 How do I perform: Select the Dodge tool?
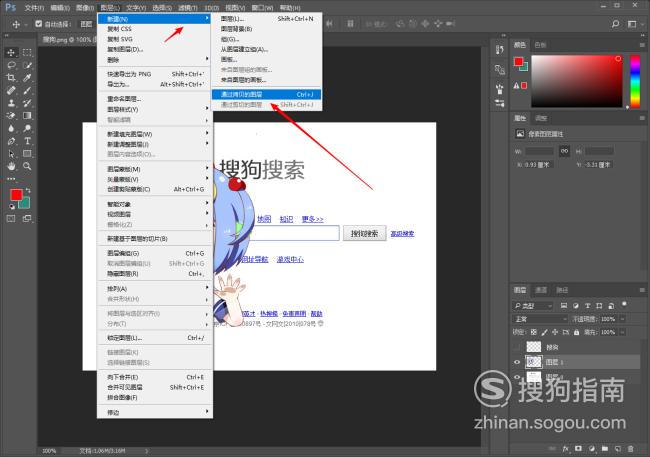click(x=27, y=129)
